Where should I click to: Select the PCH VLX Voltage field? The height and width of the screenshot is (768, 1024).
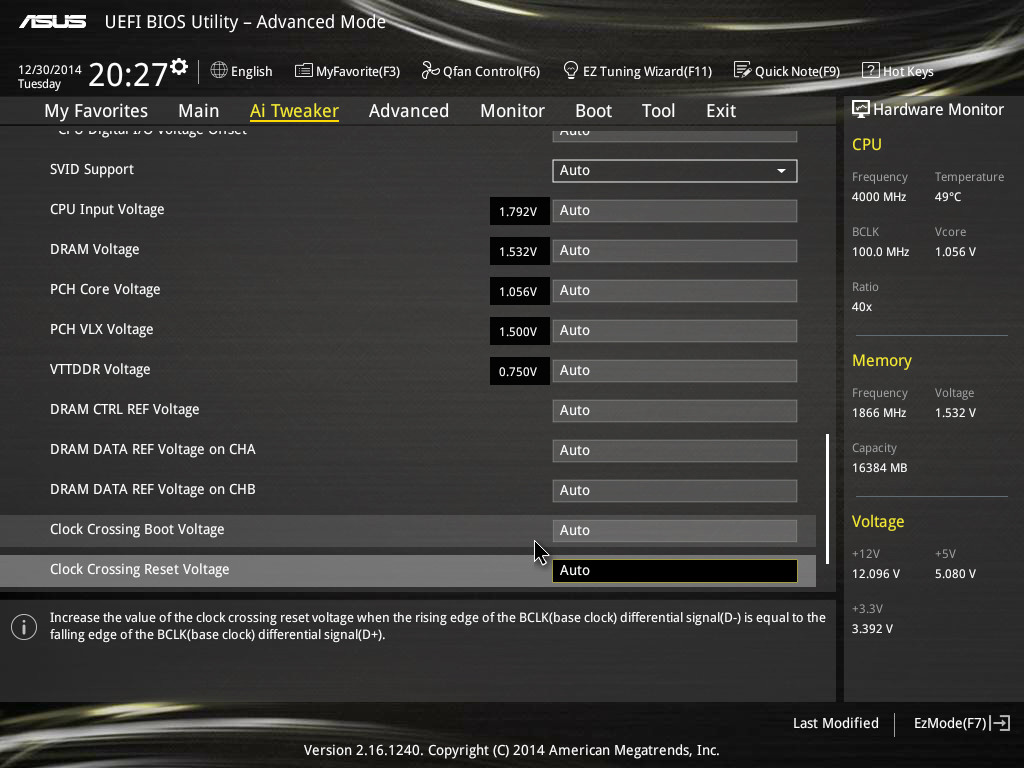pyautogui.click(x=675, y=330)
